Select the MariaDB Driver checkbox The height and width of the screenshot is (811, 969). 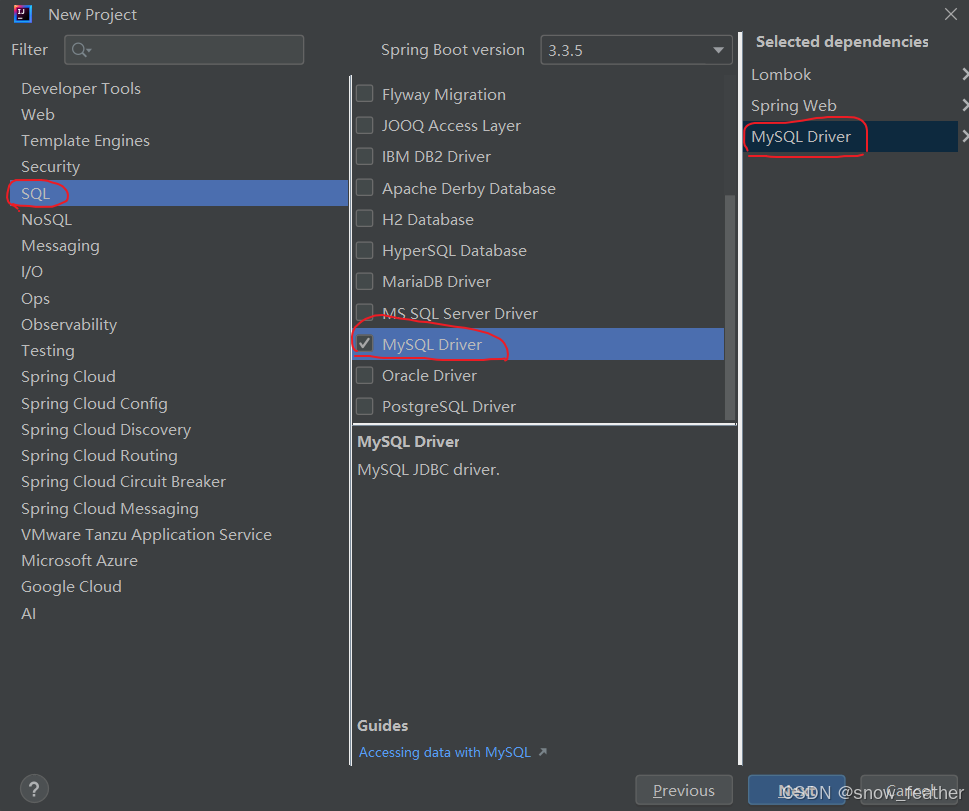click(x=365, y=281)
